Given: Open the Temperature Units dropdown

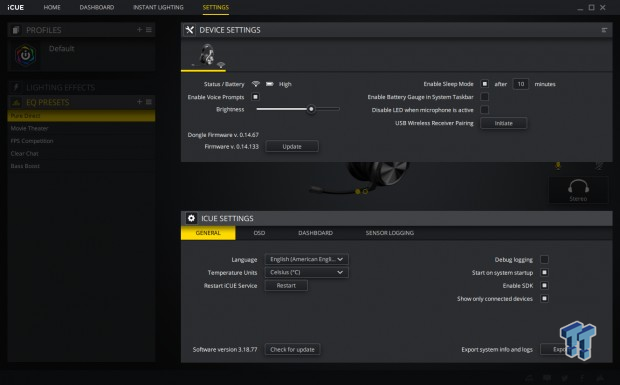Looking at the screenshot, I should tap(307, 272).
